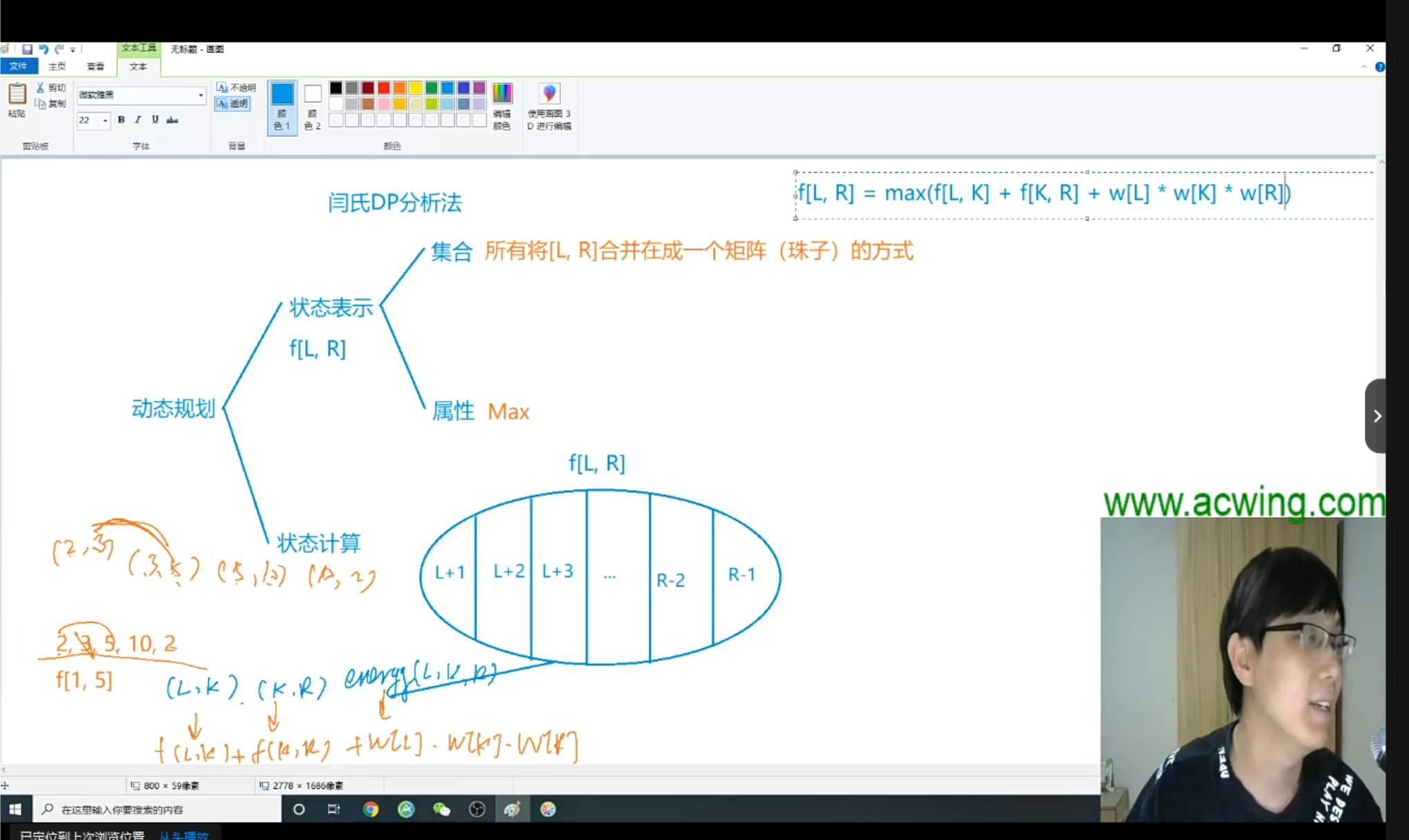Pick the gray swatch in top row

click(352, 88)
